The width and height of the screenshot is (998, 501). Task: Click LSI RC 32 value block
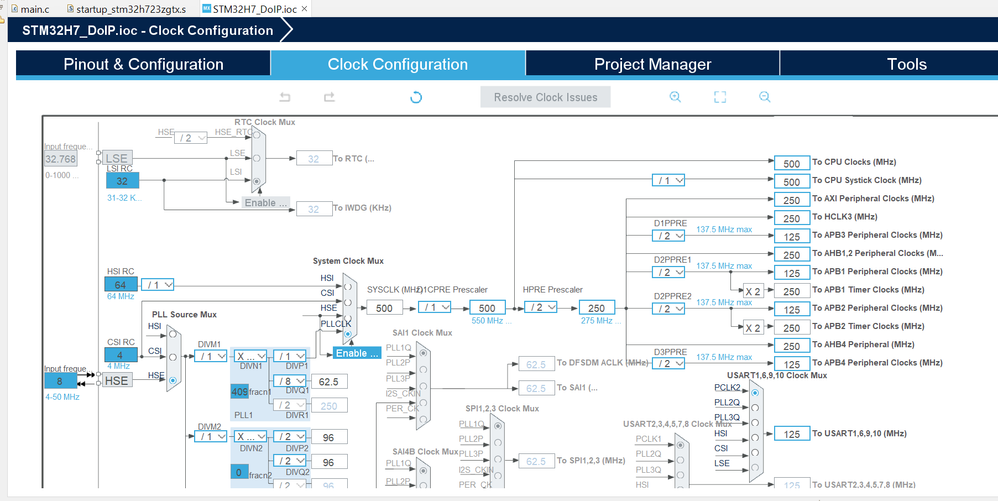coord(121,181)
